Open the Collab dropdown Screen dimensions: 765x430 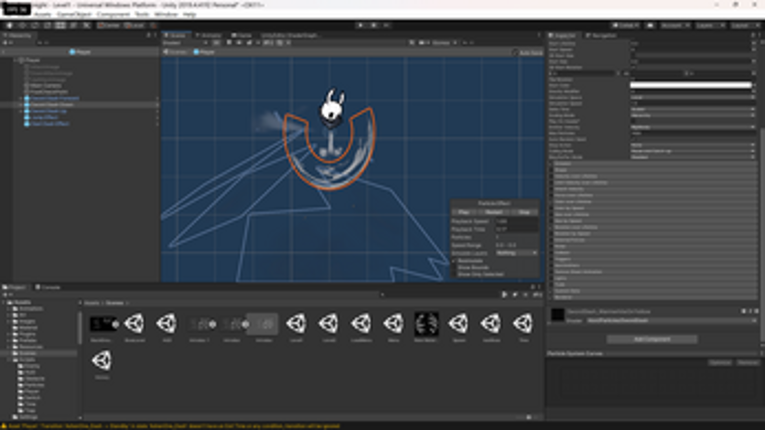pos(626,25)
